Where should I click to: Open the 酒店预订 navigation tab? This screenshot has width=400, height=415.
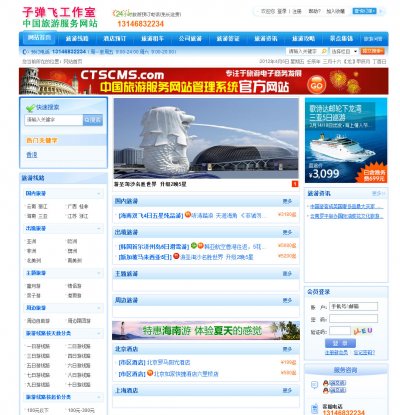(115, 39)
